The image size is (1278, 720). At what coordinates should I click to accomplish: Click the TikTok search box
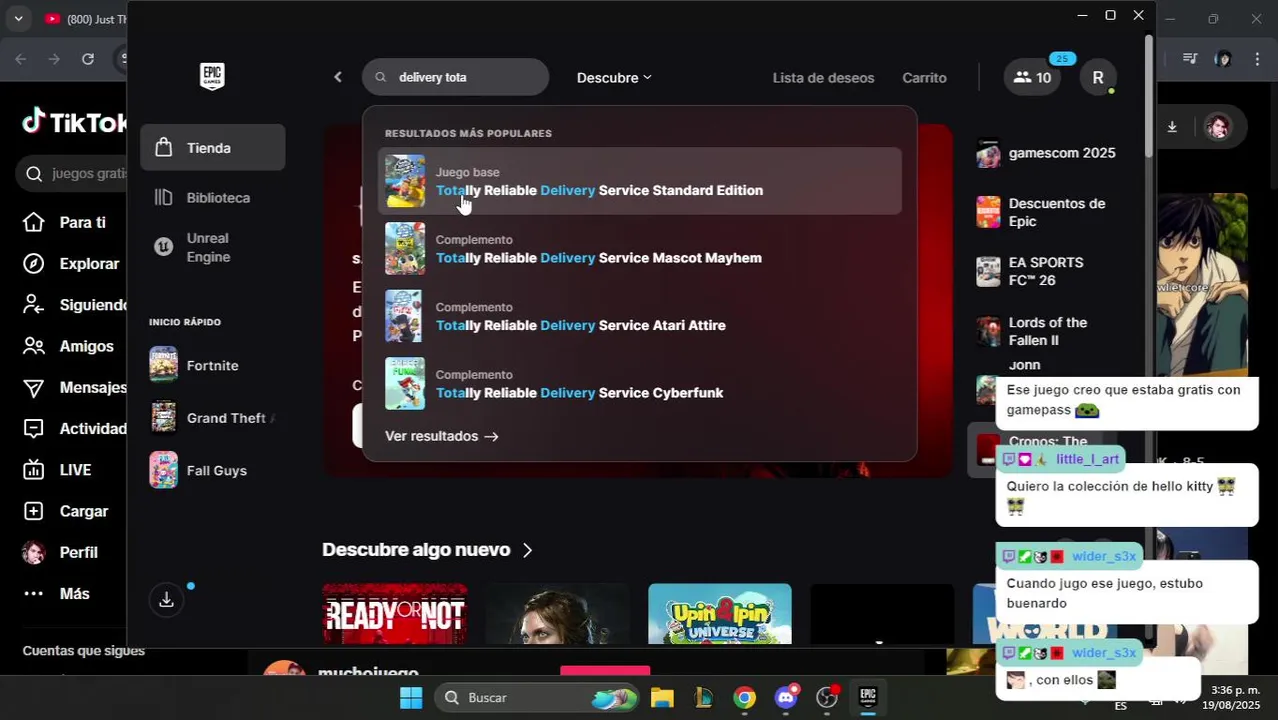tap(72, 174)
